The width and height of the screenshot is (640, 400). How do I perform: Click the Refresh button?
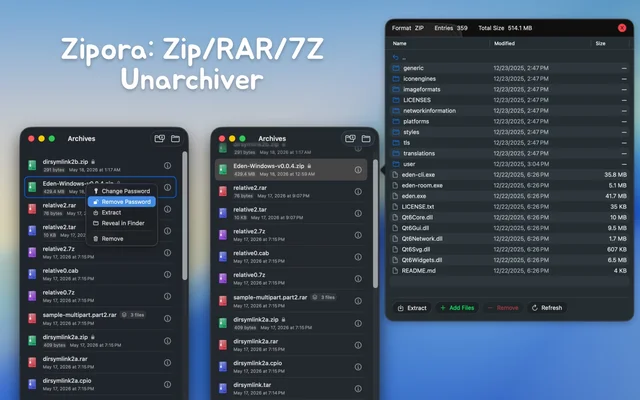tap(547, 308)
